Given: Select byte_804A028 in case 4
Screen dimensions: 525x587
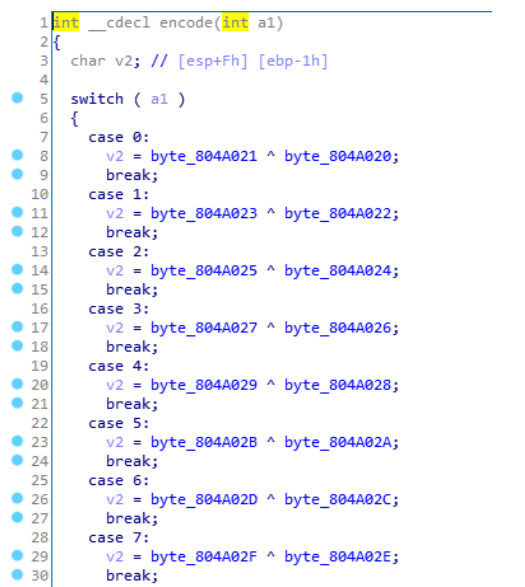Looking at the screenshot, I should coord(338,385).
